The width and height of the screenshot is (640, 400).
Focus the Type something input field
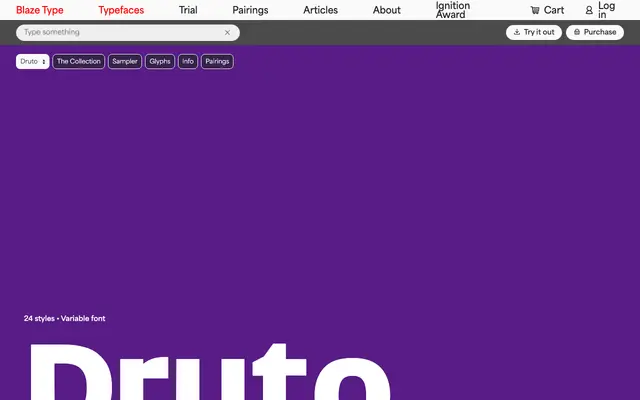128,32
